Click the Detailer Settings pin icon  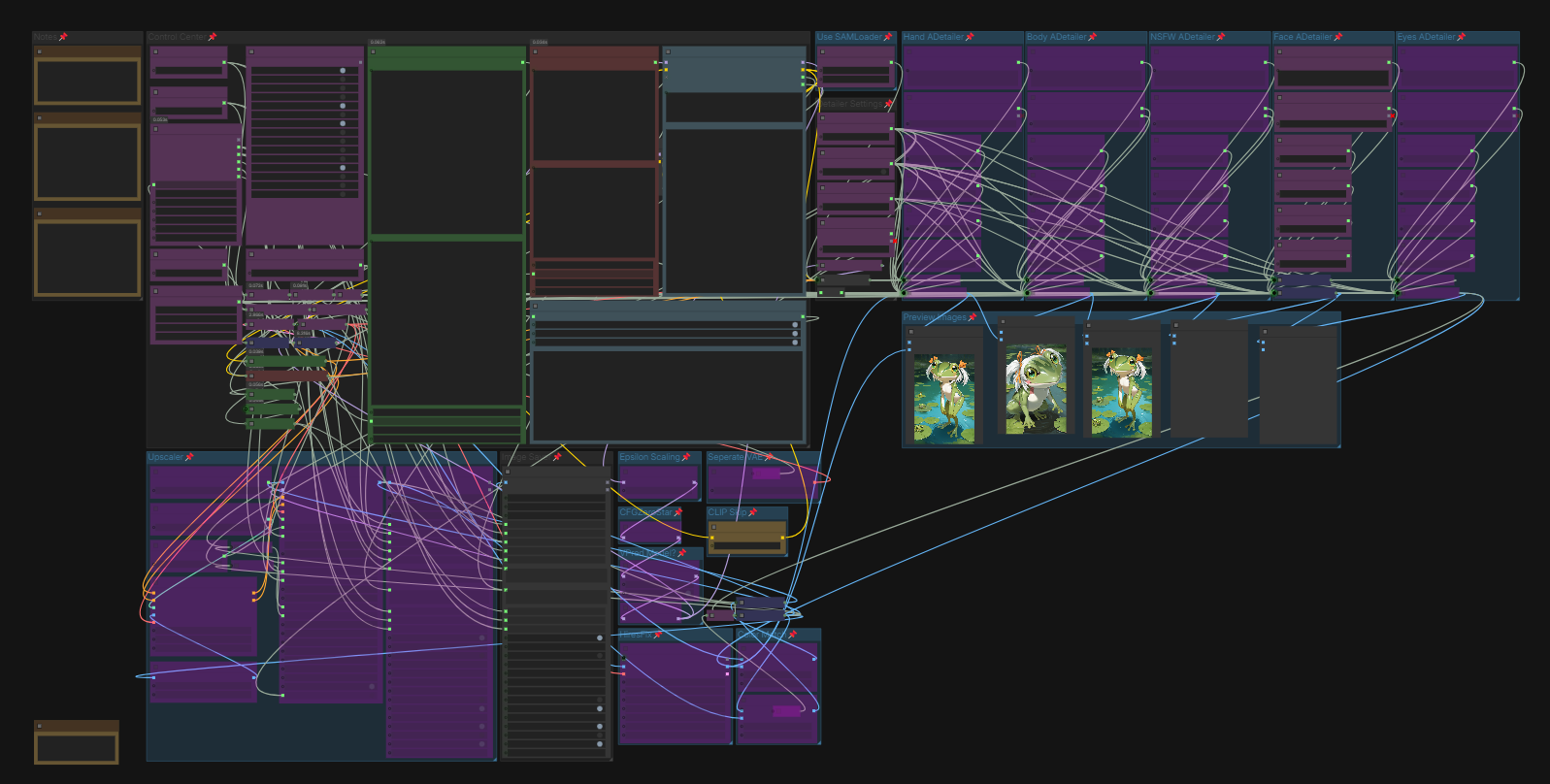pyautogui.click(x=888, y=103)
